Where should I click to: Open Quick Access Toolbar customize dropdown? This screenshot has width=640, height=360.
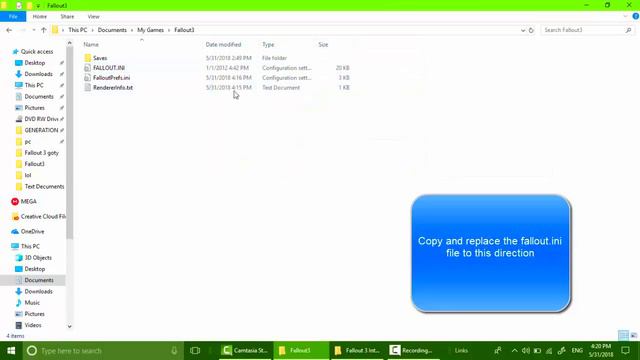(38, 6)
